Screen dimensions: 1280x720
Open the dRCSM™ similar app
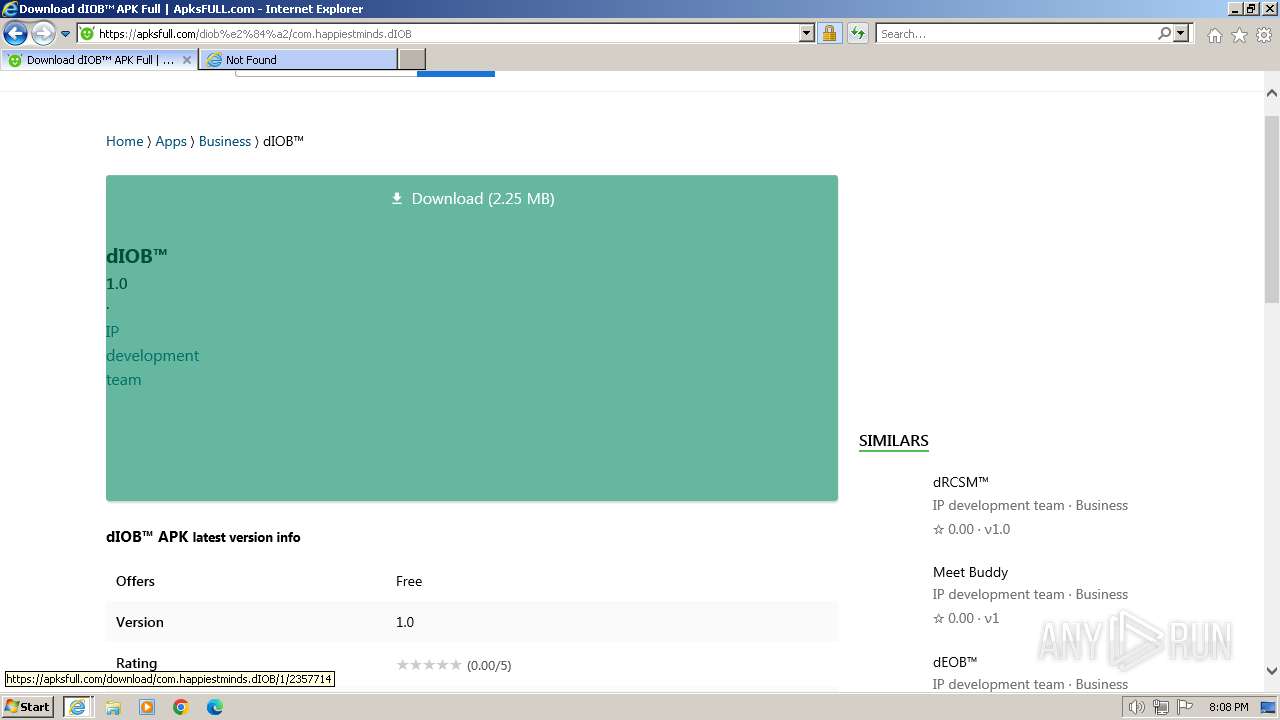961,482
